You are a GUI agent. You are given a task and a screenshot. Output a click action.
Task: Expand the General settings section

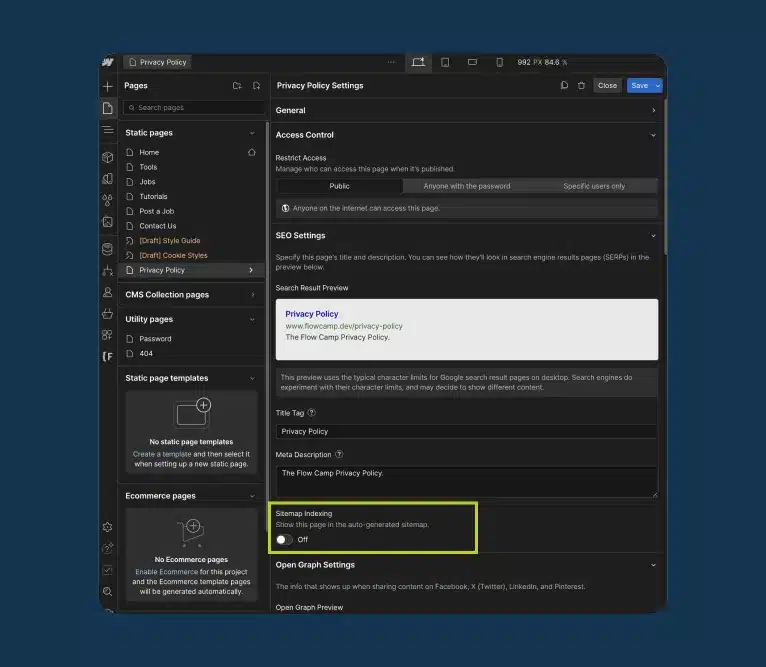[653, 110]
